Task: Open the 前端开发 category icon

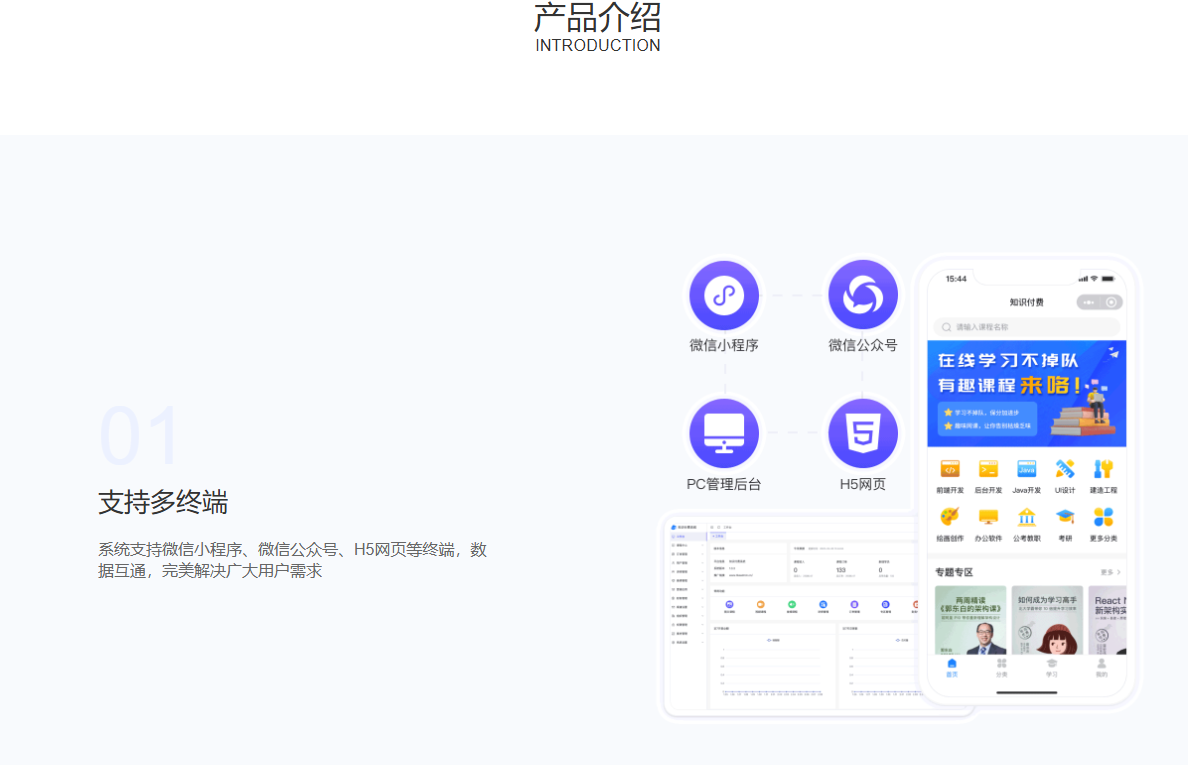Action: click(x=950, y=469)
